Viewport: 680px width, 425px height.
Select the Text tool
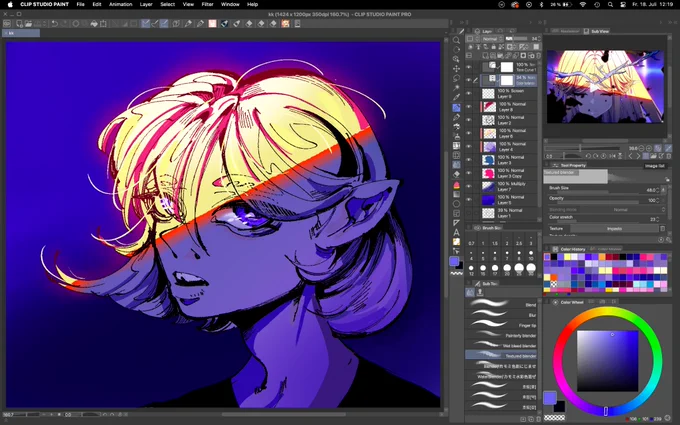click(x=456, y=232)
